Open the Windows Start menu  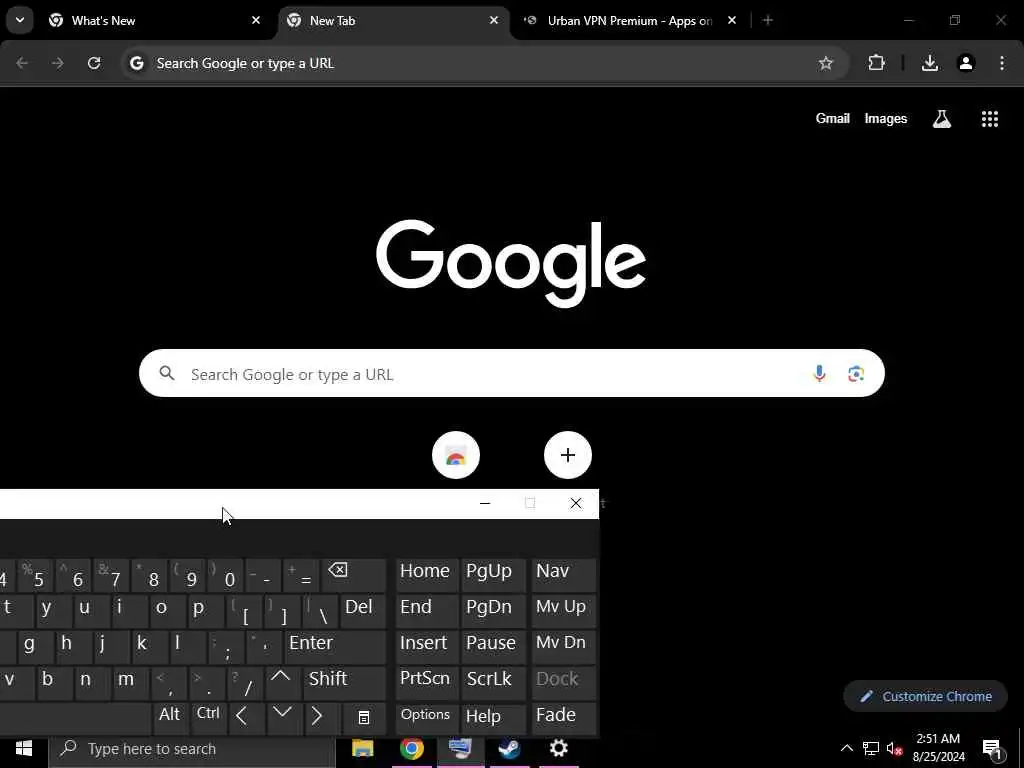click(x=24, y=748)
